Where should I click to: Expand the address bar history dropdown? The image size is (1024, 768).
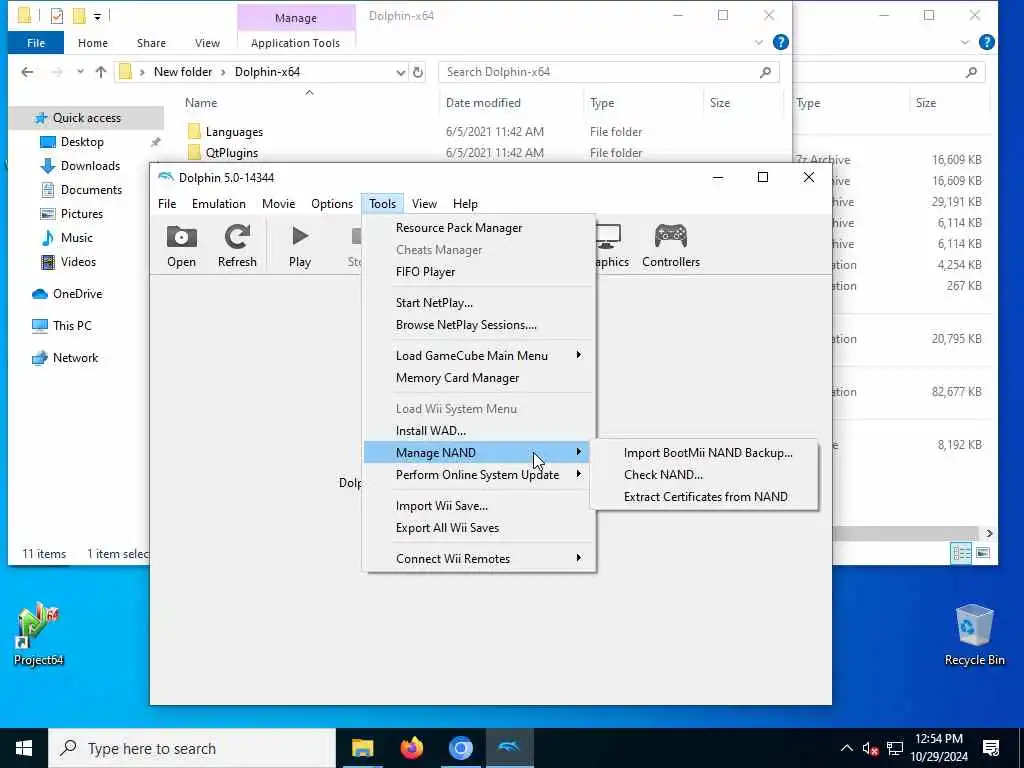tap(400, 72)
